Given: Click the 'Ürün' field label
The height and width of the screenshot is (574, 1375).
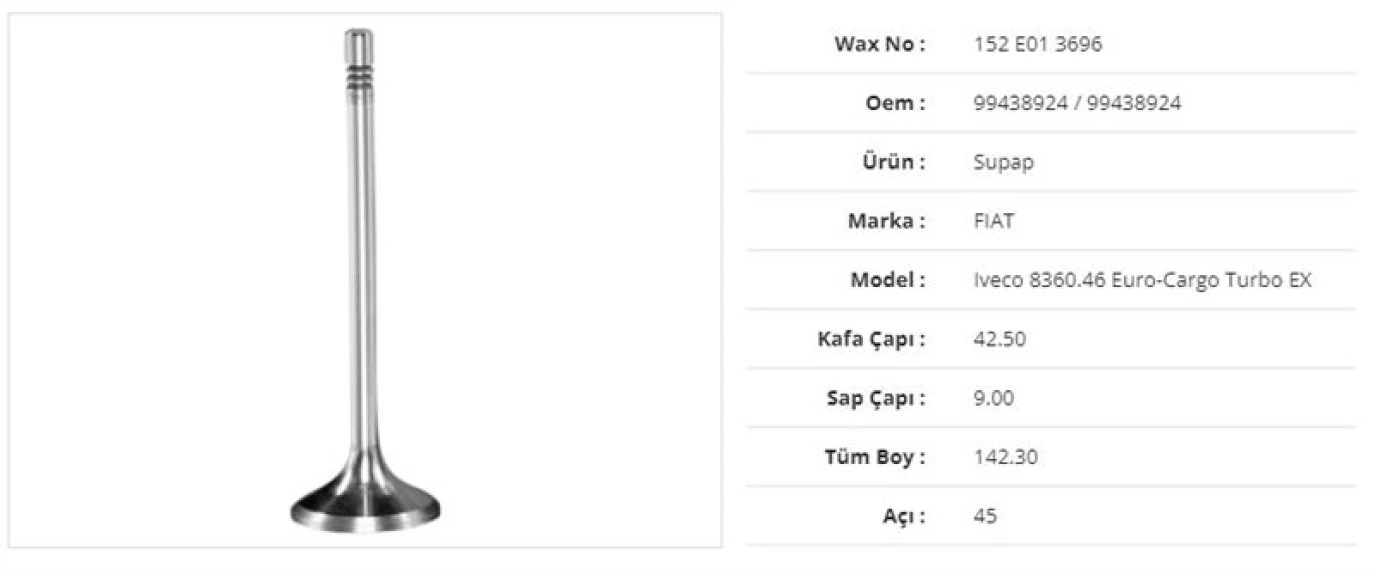Looking at the screenshot, I should 891,162.
